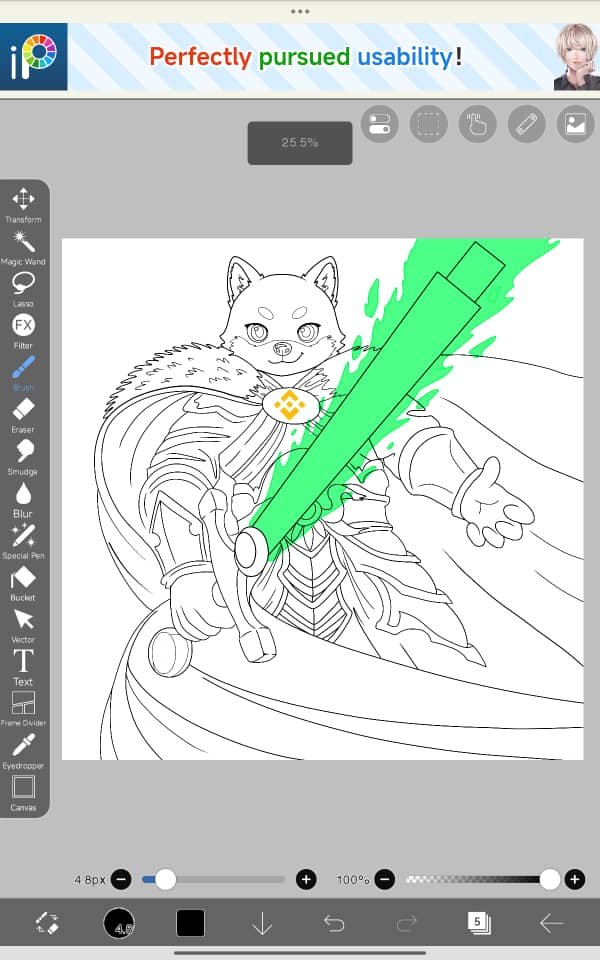
Task: Select the Text tool
Action: 23,667
